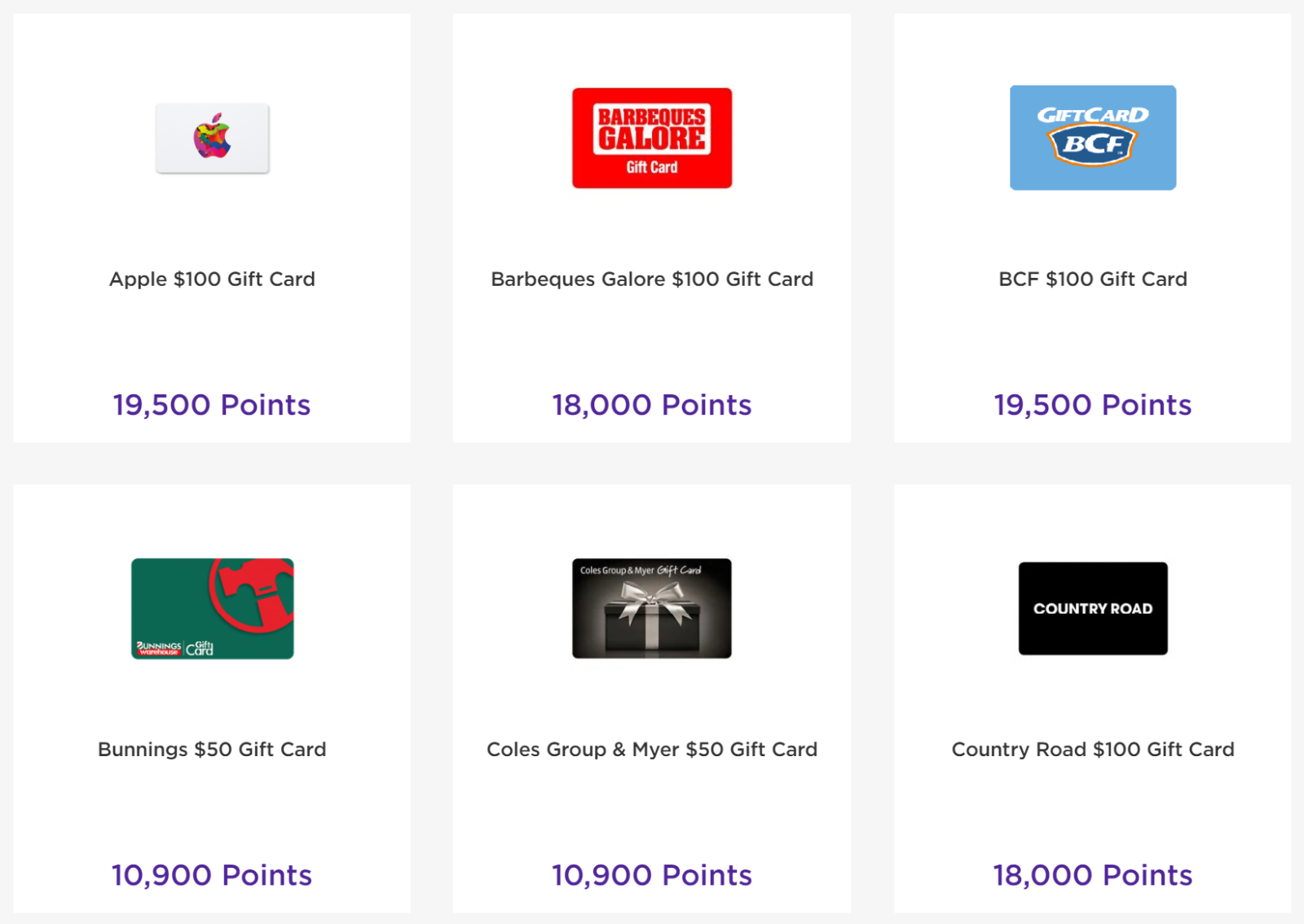This screenshot has width=1304, height=924.
Task: Open the Barbeques Galore red card image
Action: pyautogui.click(x=652, y=138)
